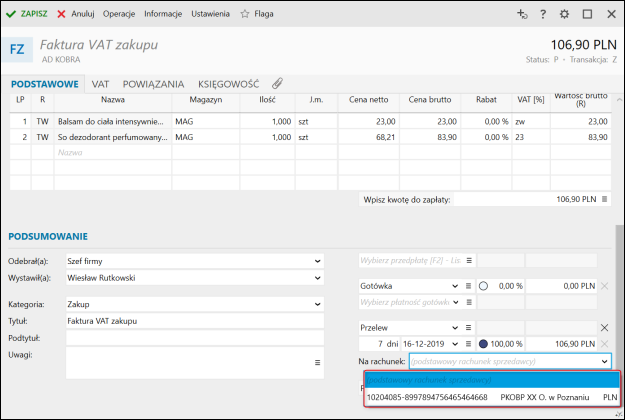
Task: Save the invoice with ZAPISZ
Action: click(x=27, y=14)
